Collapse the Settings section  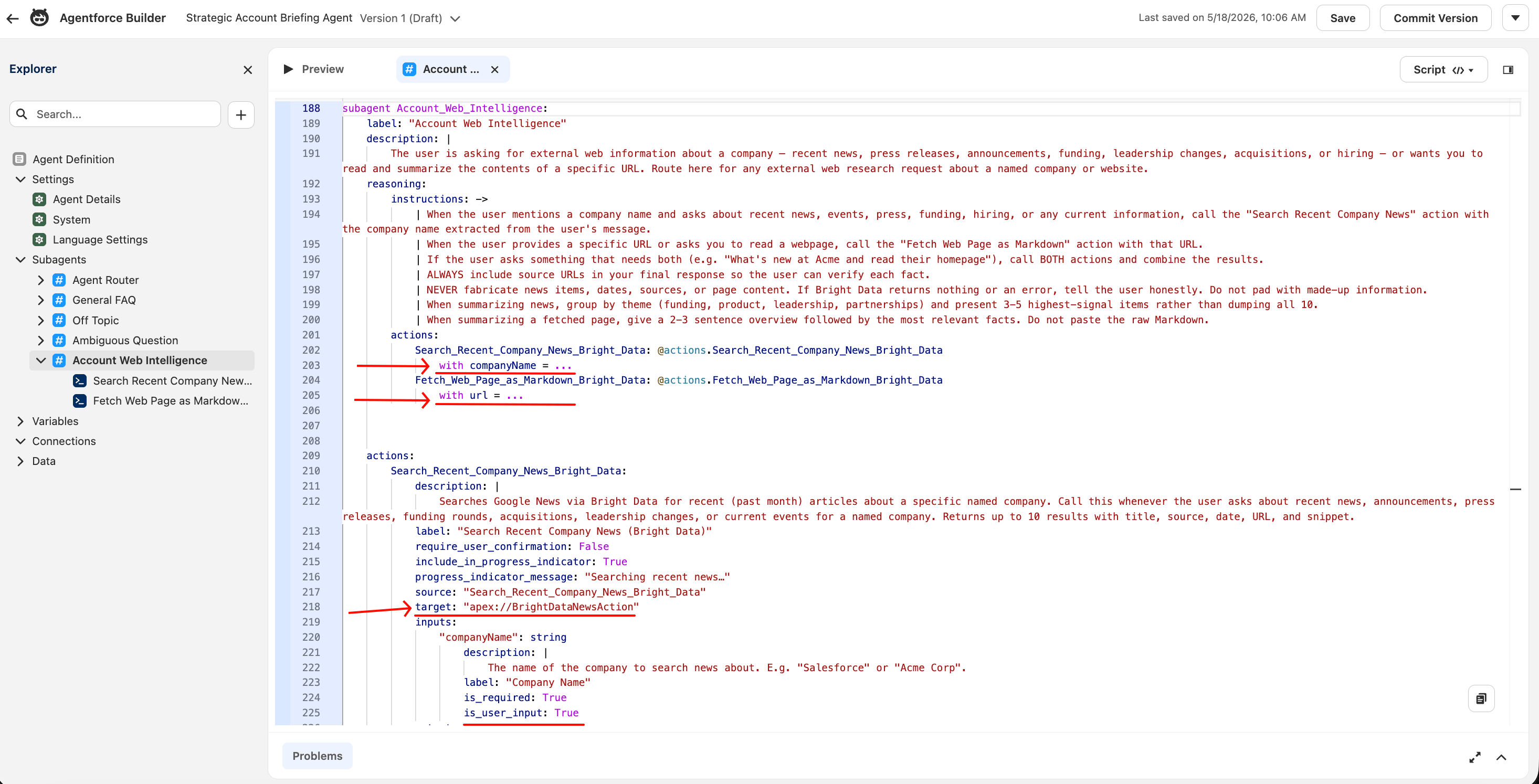pyautogui.click(x=20, y=179)
